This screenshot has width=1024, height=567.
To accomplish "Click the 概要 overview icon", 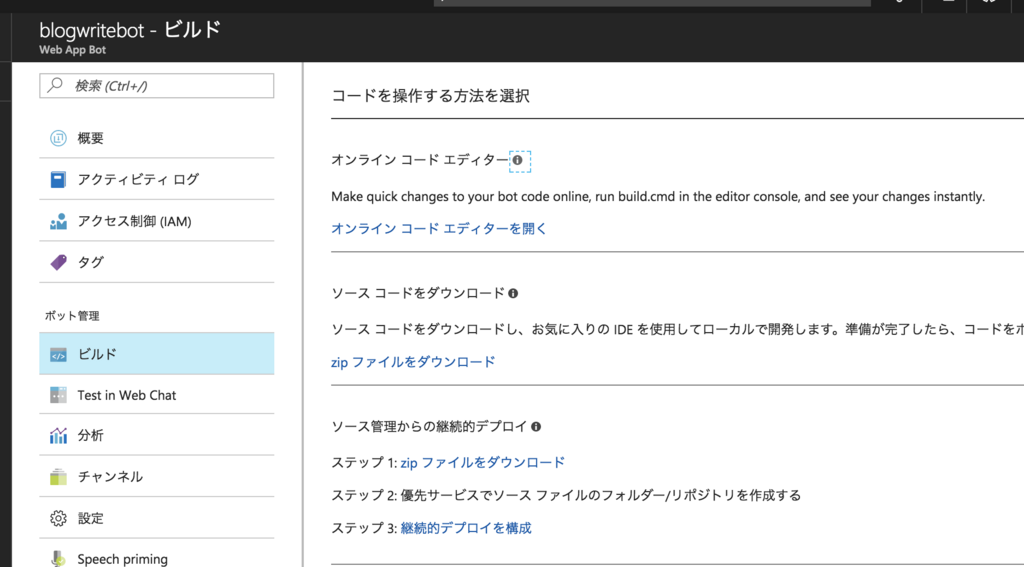I will pyautogui.click(x=58, y=138).
